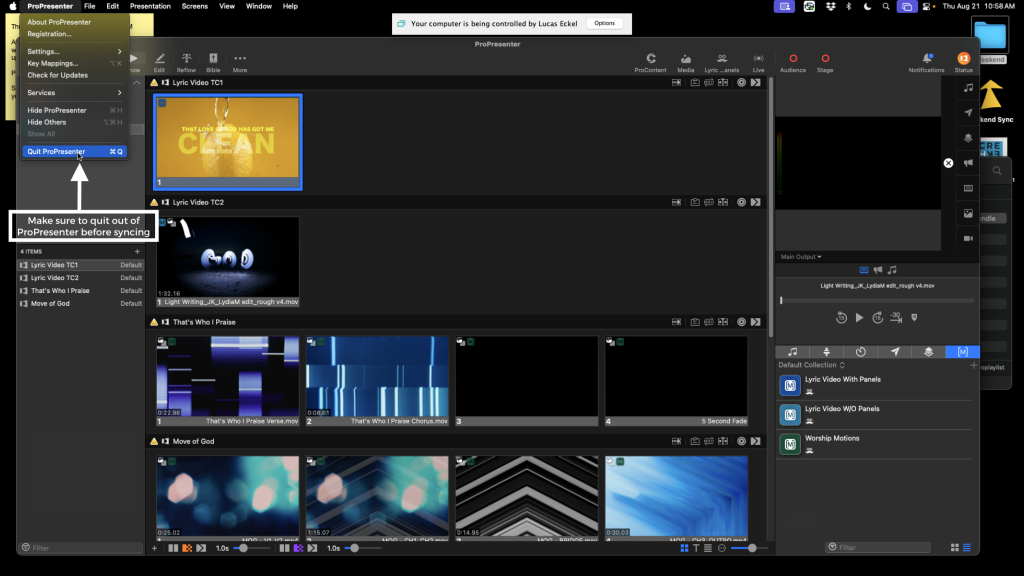Open Key Mappings menu item
Screen dimensions: 1024x576
pos(52,63)
